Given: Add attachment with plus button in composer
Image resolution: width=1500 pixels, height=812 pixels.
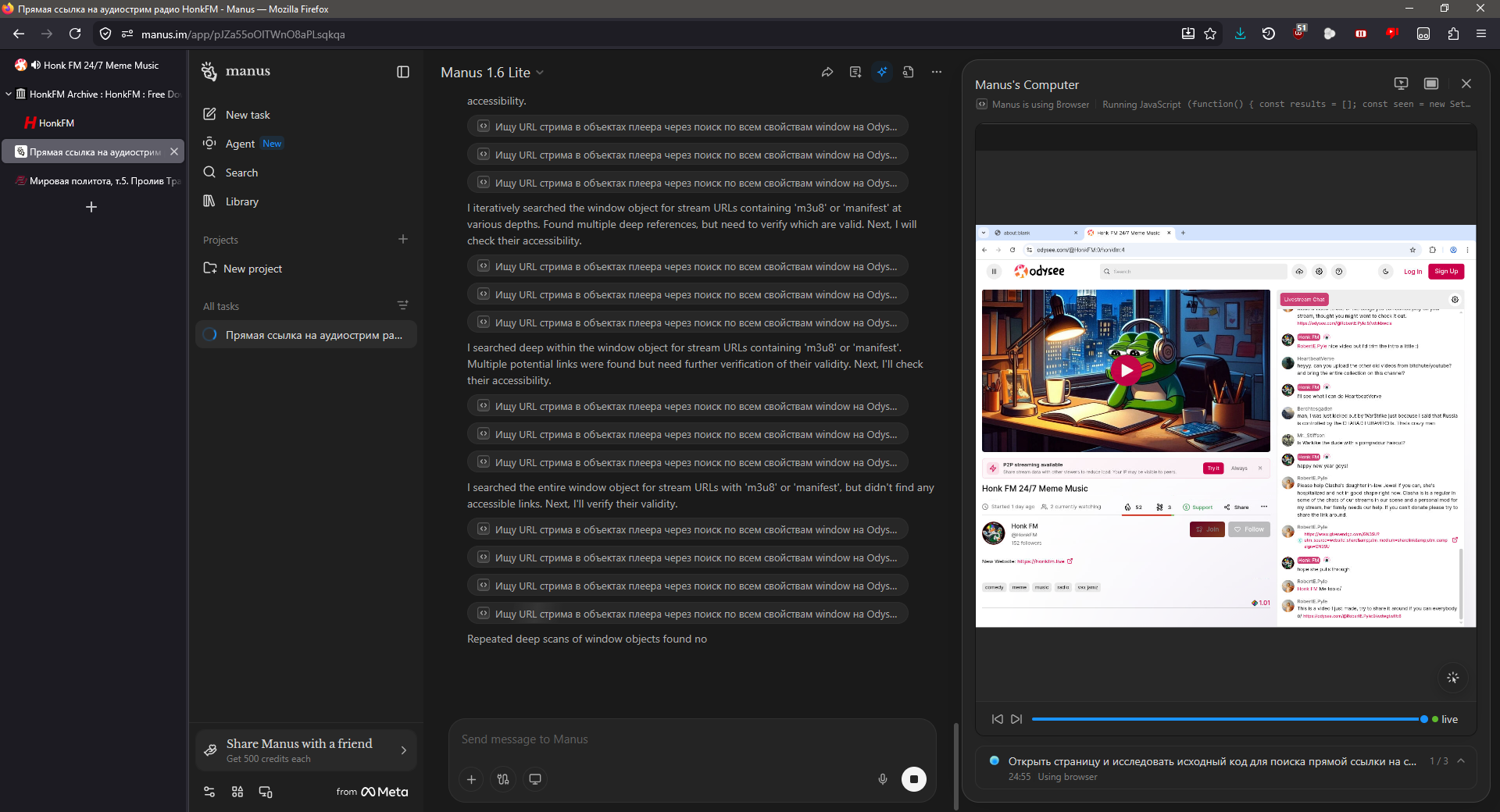Looking at the screenshot, I should (471, 779).
